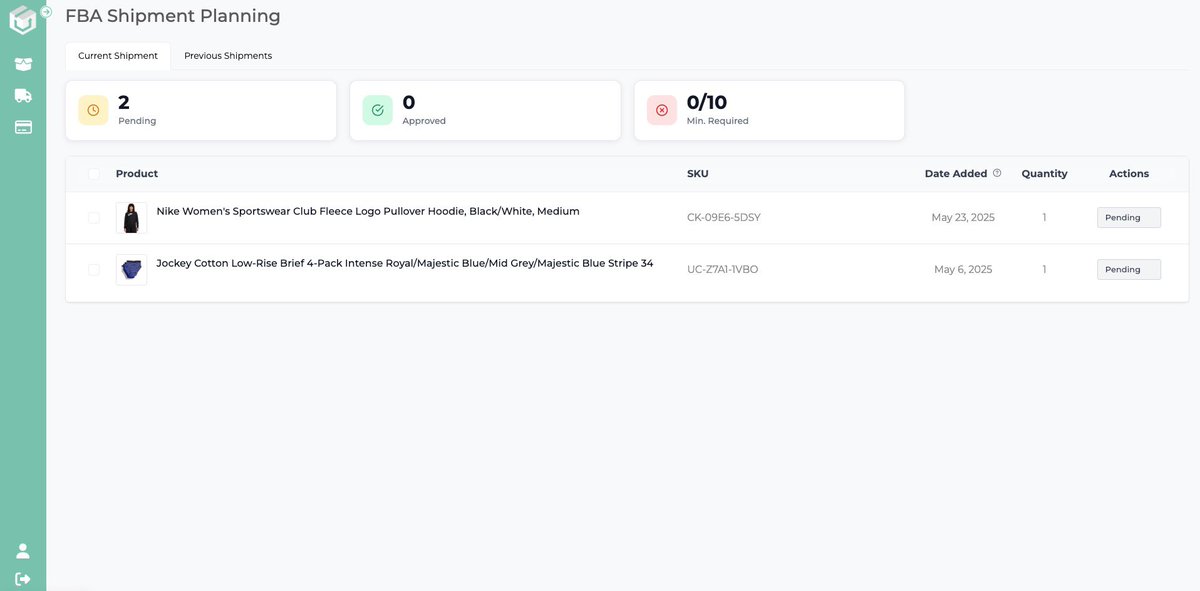Click the user profile icon at sidebar bottom
1200x591 pixels.
[22, 549]
